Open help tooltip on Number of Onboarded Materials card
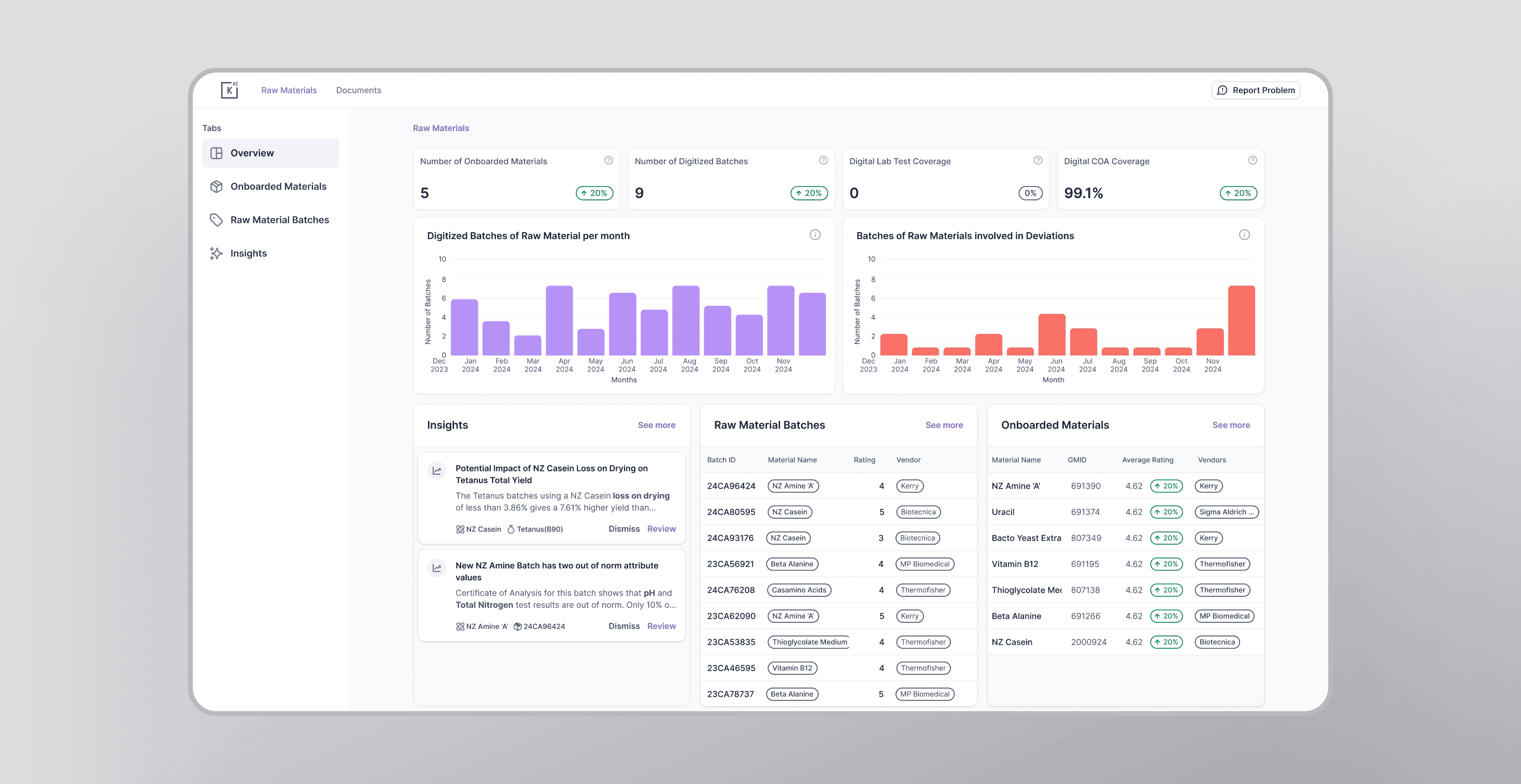Screen dimensions: 1521x784 pyautogui.click(x=609, y=160)
